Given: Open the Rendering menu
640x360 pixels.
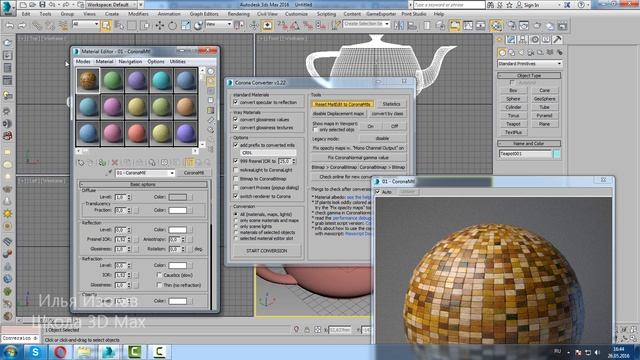Looking at the screenshot, I should (238, 14).
